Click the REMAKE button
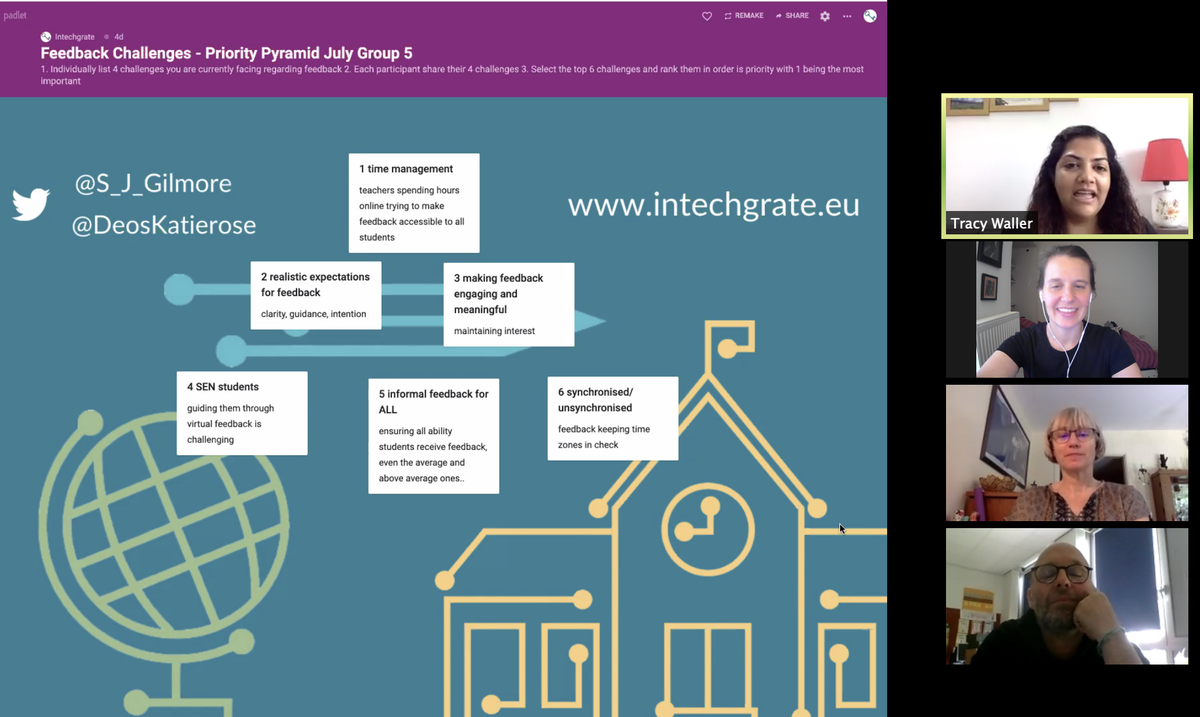The height and width of the screenshot is (717, 1200). point(744,16)
